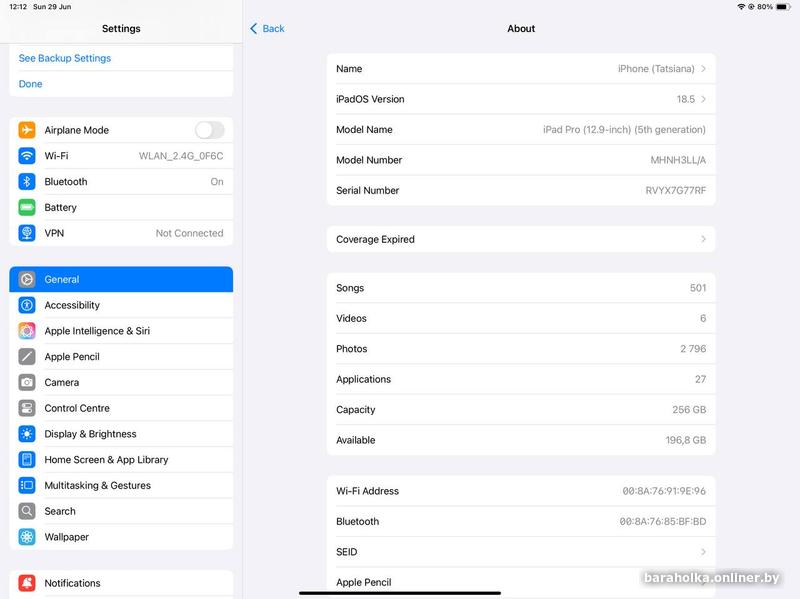The height and width of the screenshot is (599, 800).
Task: Open Coverage Expired chevron
Action: [704, 239]
